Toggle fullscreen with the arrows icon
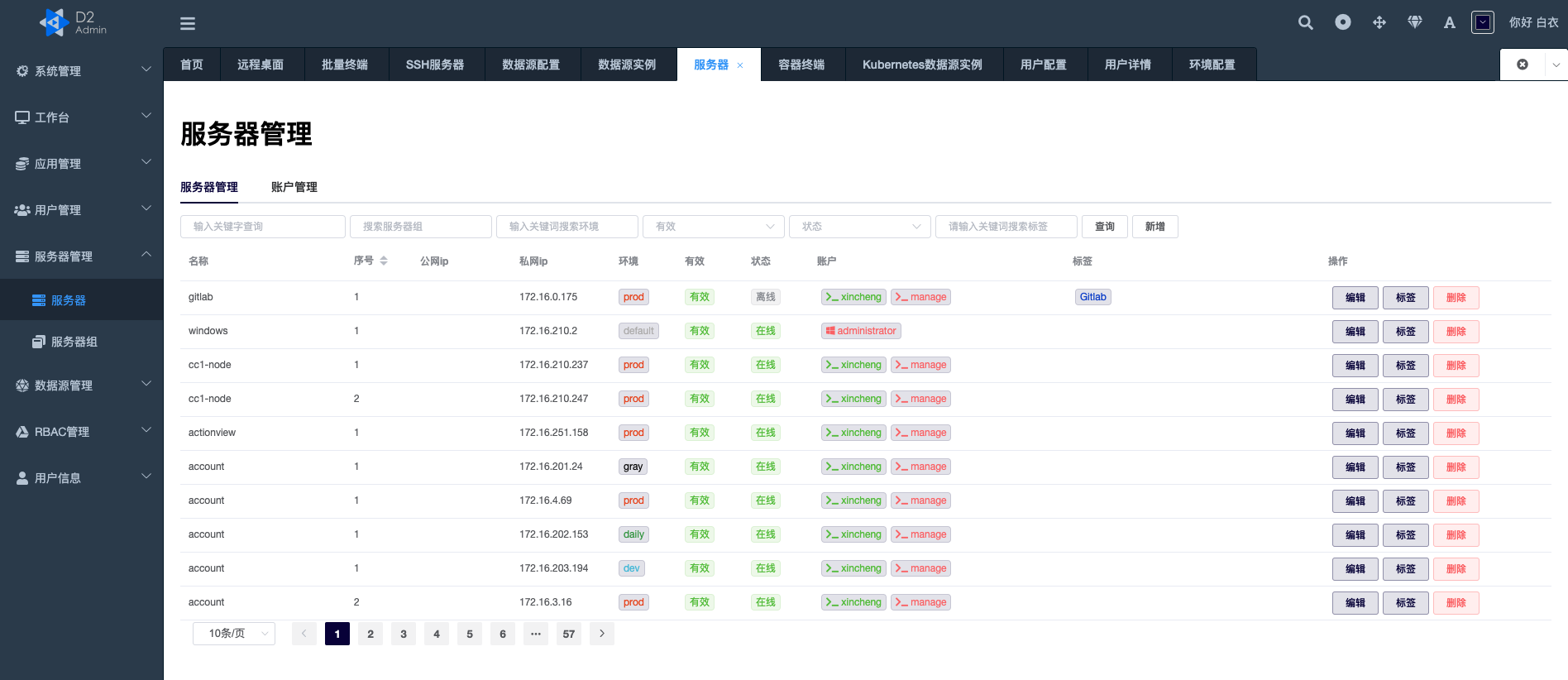Image resolution: width=1568 pixels, height=680 pixels. point(1379,22)
